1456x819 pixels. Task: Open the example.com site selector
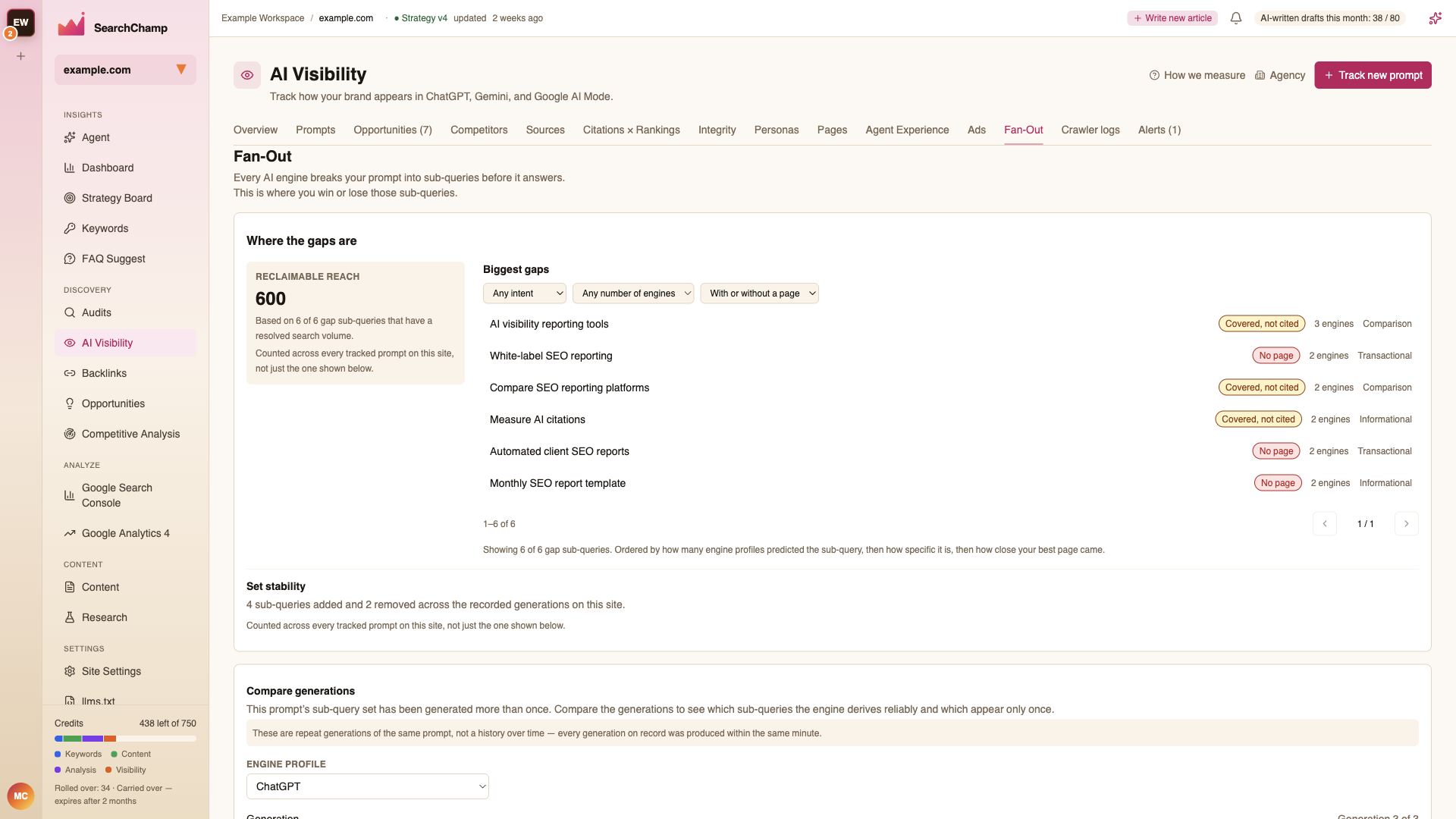pos(125,70)
